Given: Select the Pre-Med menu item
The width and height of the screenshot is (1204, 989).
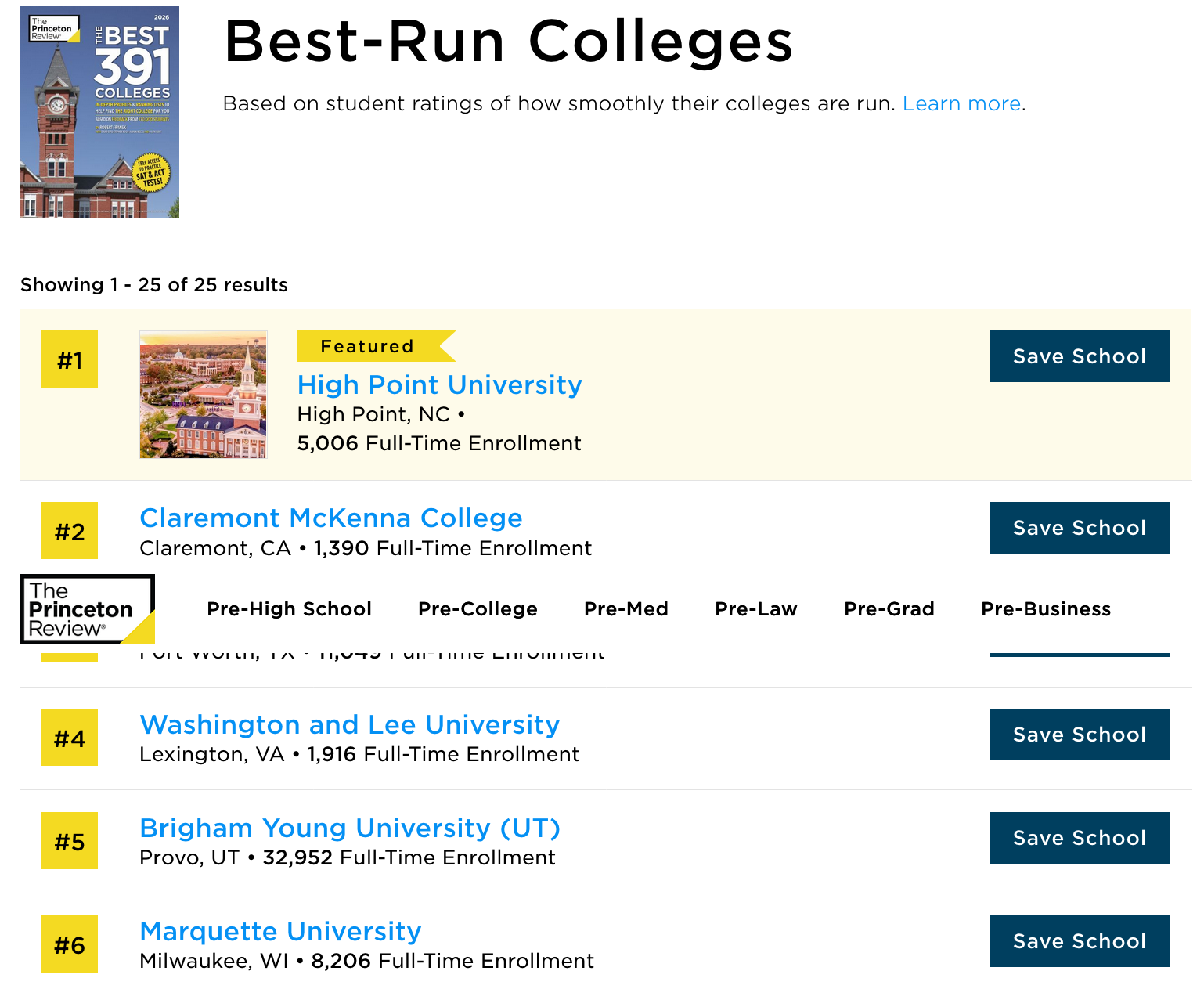Looking at the screenshot, I should pos(625,609).
